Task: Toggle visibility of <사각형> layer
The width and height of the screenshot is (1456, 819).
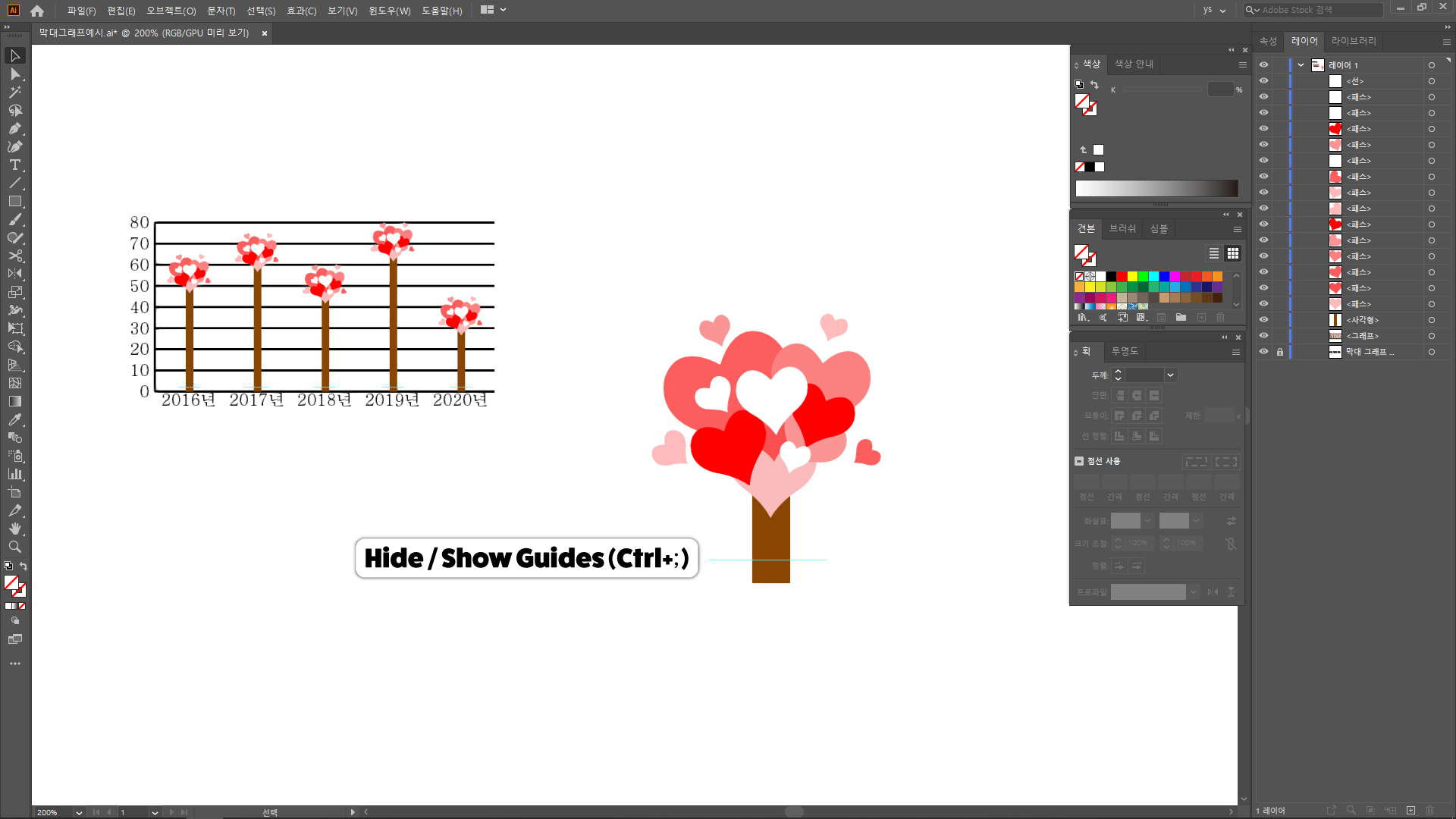Action: coord(1263,320)
